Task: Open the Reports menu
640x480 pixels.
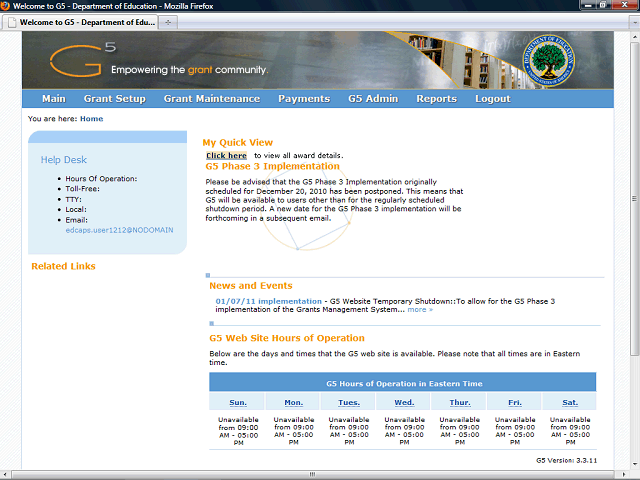Action: click(436, 99)
